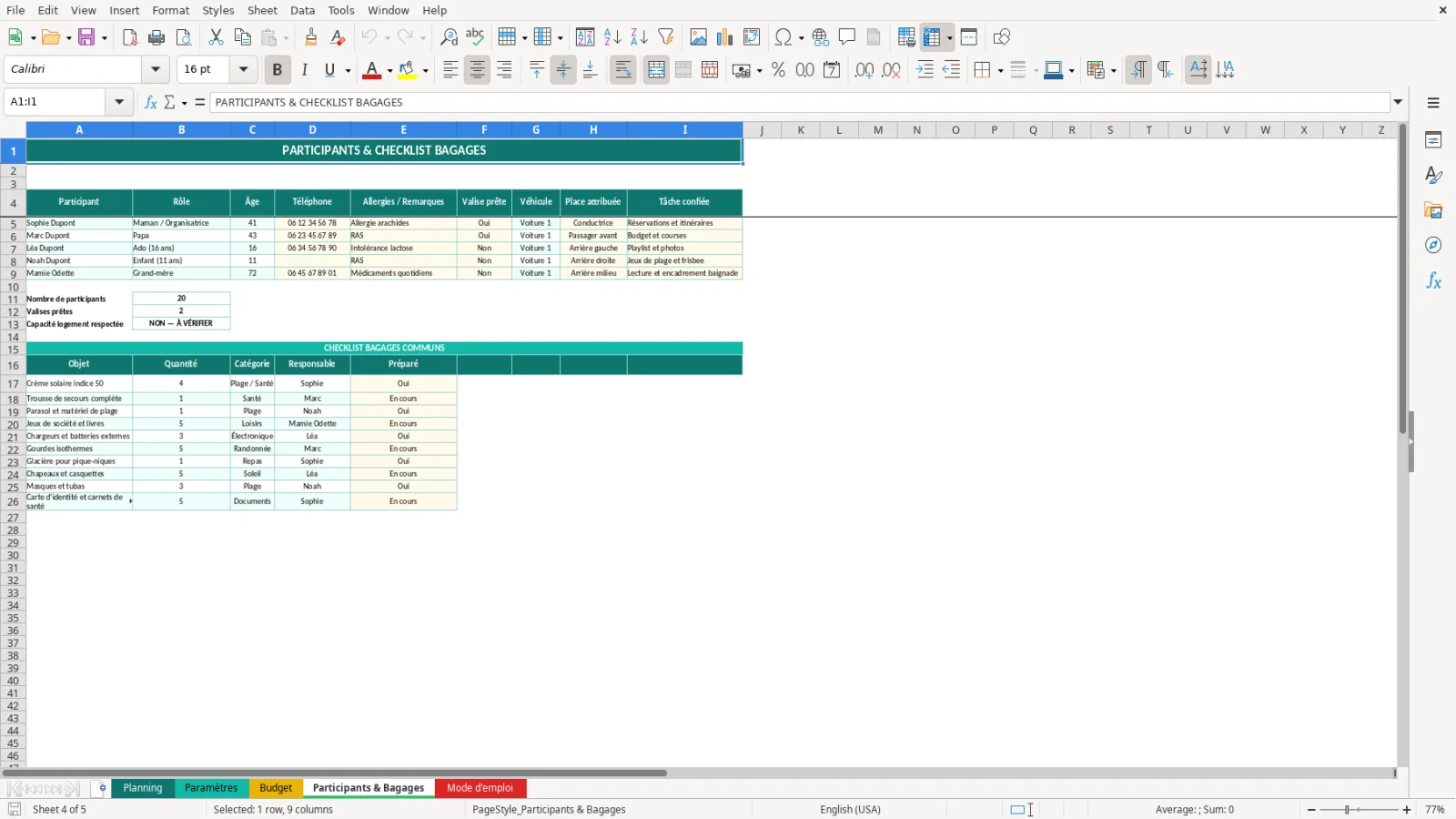Open the Paste options dropdown arrow
Image resolution: width=1456 pixels, height=819 pixels.
click(285, 38)
